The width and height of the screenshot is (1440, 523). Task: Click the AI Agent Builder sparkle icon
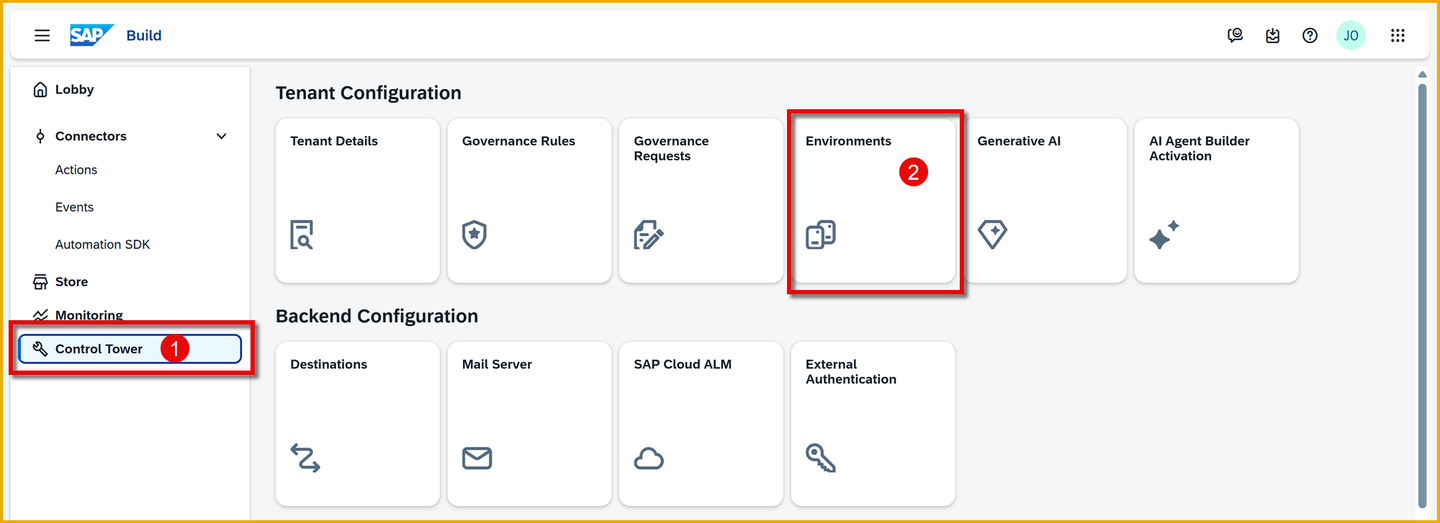(x=1164, y=235)
